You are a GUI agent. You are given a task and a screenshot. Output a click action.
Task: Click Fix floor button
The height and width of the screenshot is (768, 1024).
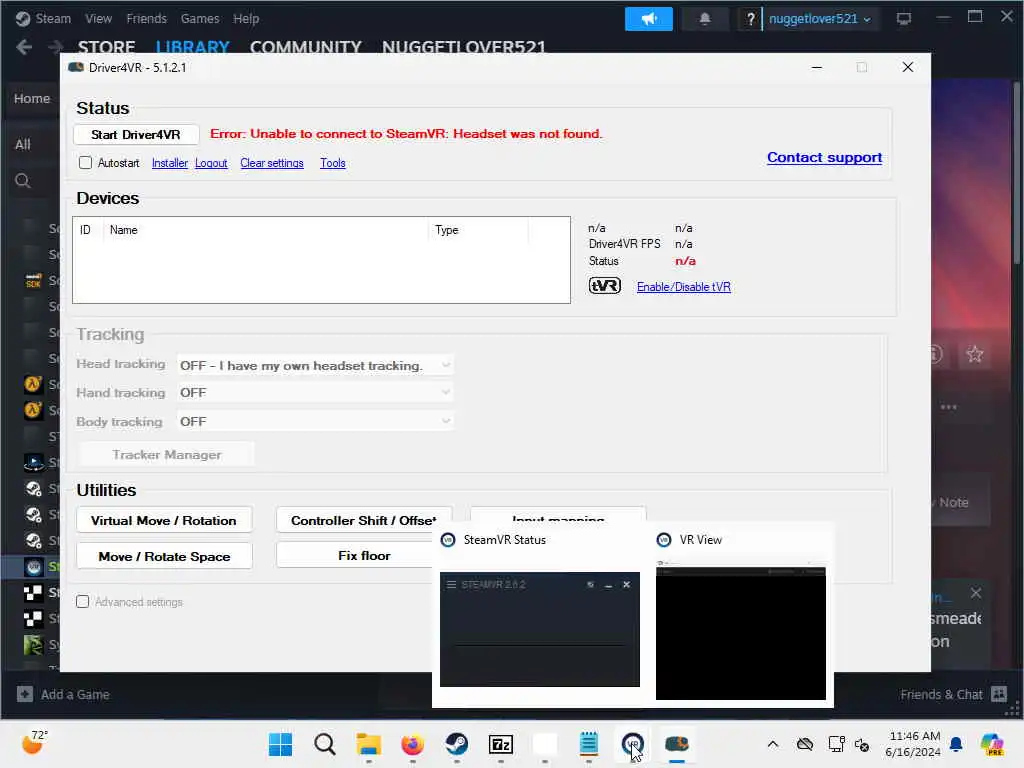[x=364, y=556]
